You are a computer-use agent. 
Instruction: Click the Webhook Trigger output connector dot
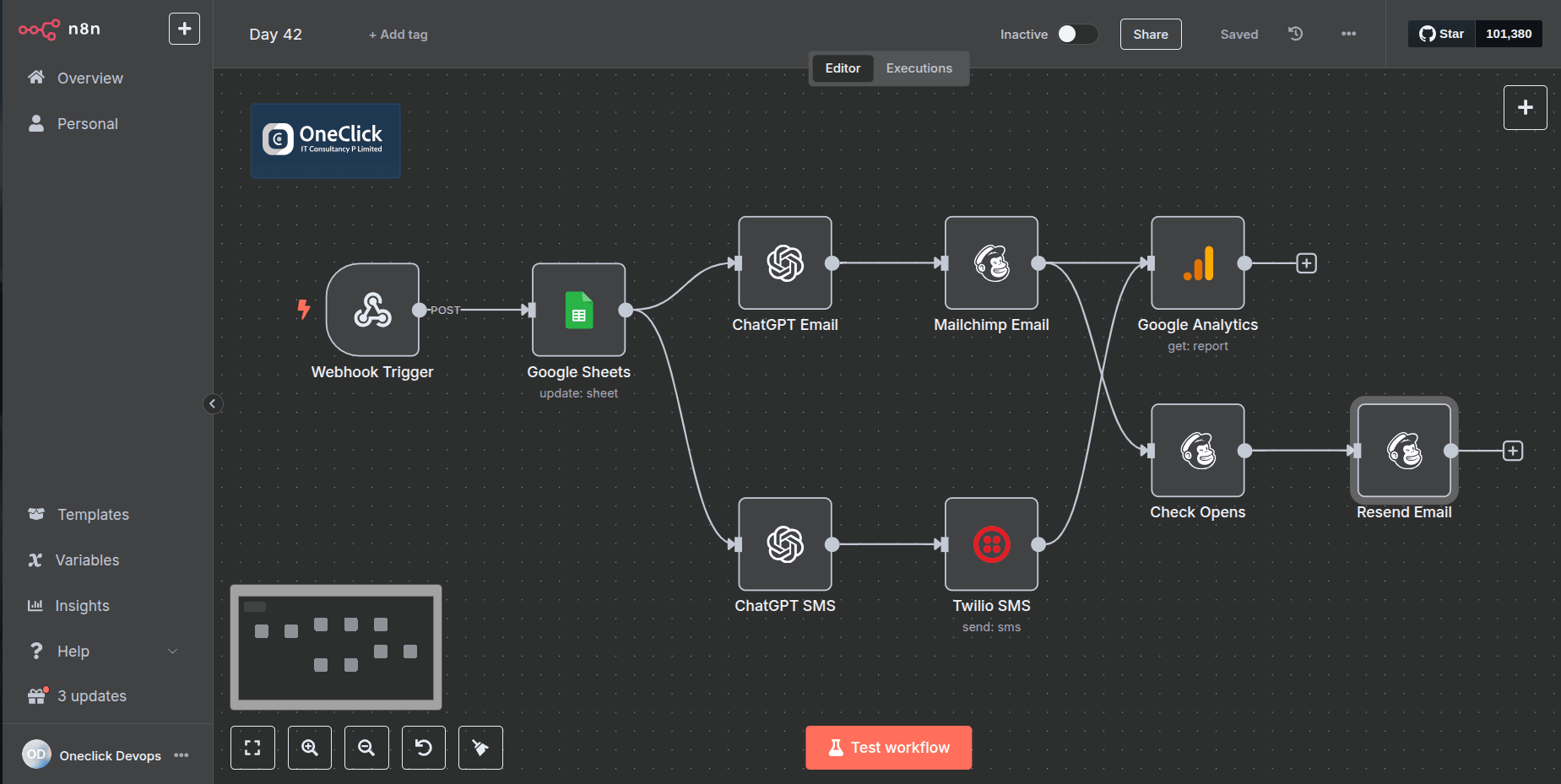(419, 310)
